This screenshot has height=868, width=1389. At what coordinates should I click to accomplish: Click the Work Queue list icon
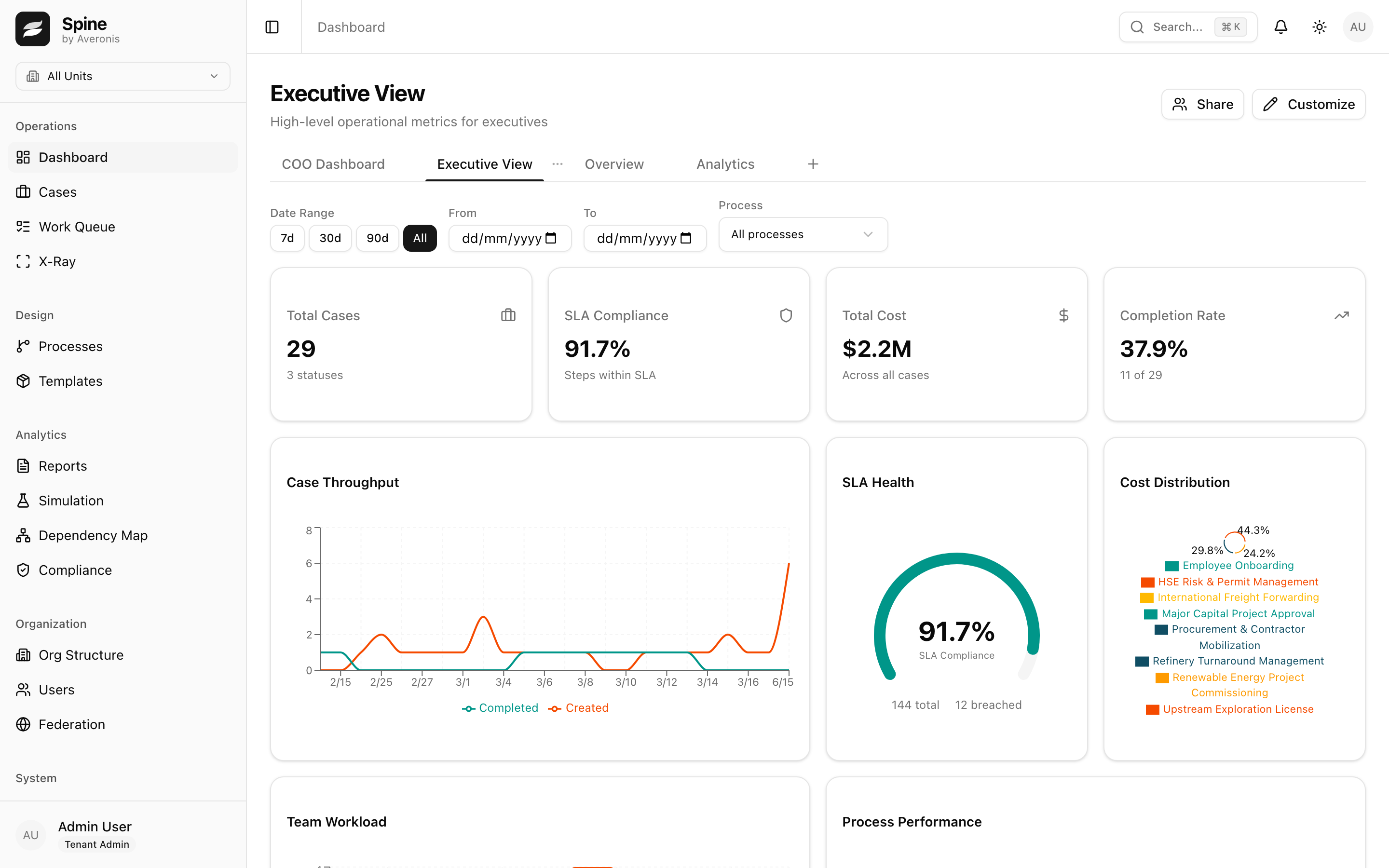tap(23, 227)
